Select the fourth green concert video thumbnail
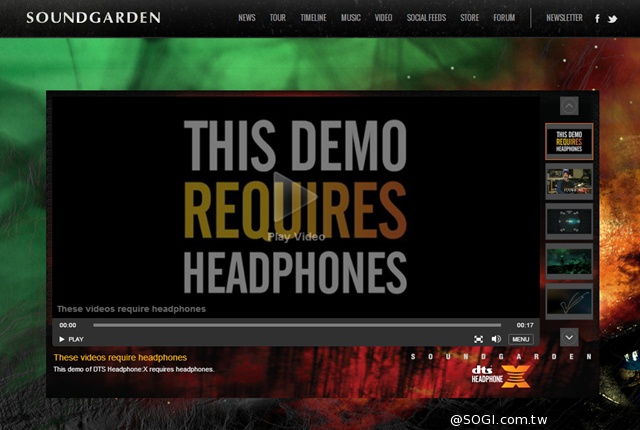 [x=569, y=261]
